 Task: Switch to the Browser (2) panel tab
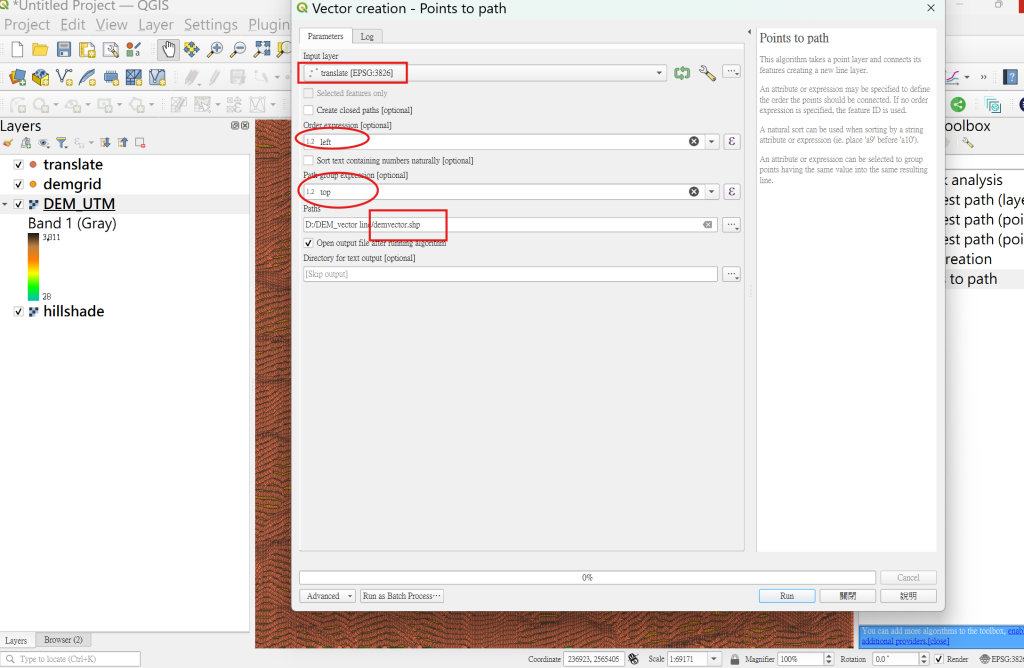63,640
